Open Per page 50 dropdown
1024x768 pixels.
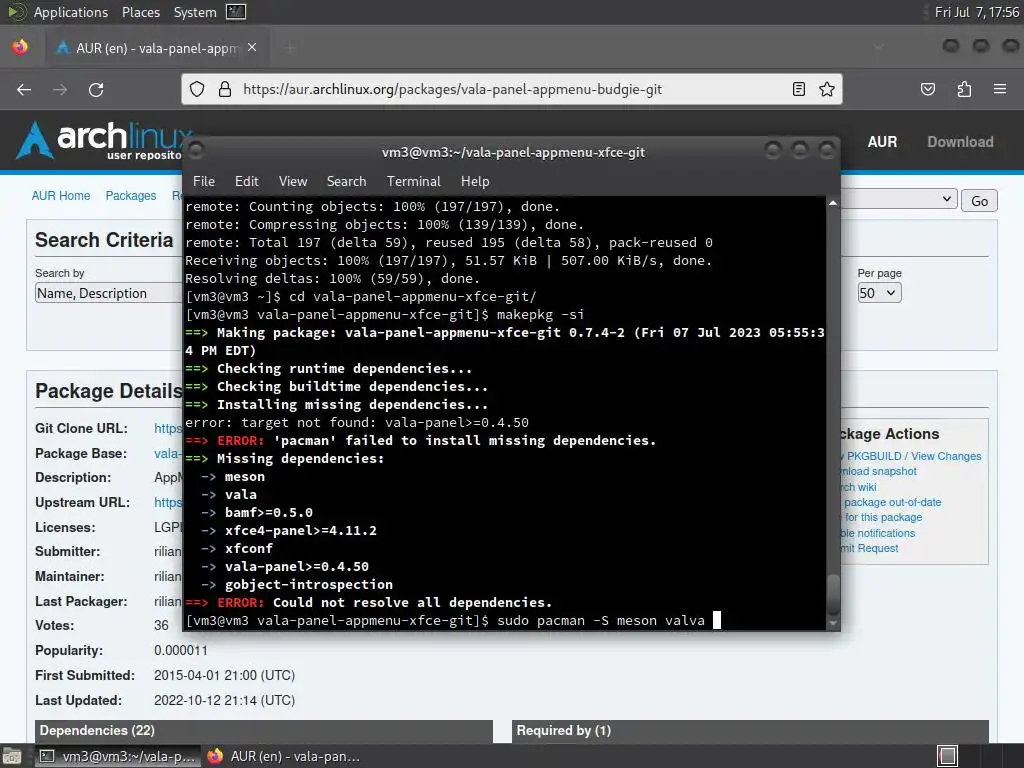click(879, 293)
